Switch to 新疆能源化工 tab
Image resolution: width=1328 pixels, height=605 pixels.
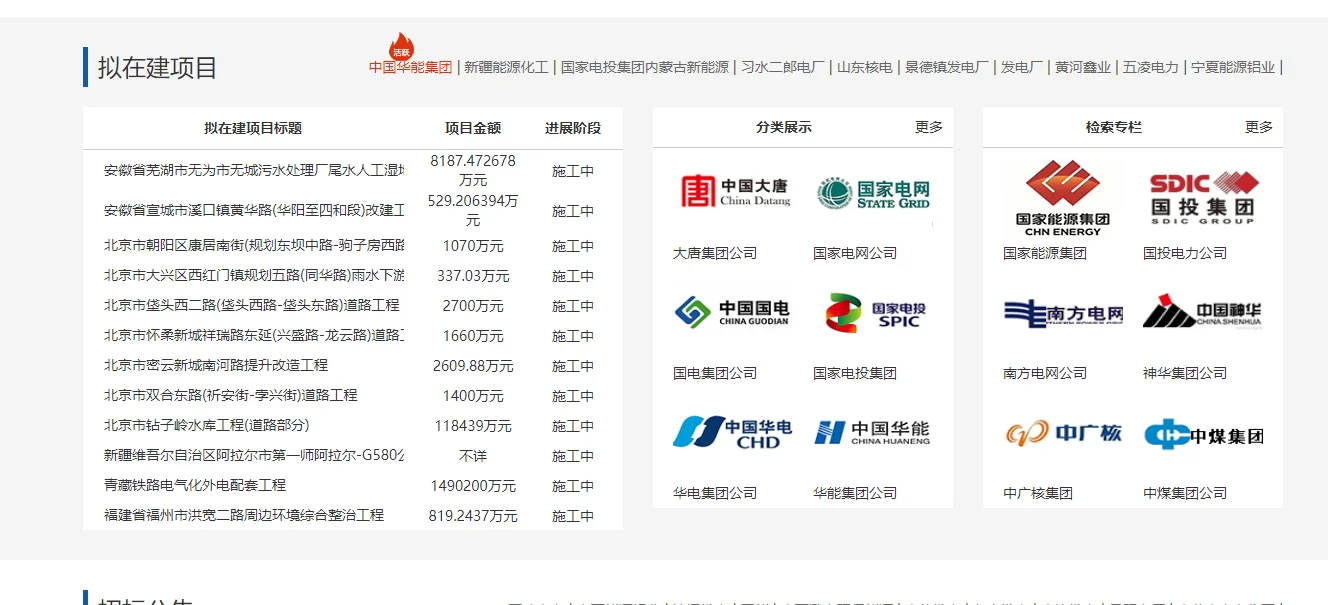coord(506,67)
